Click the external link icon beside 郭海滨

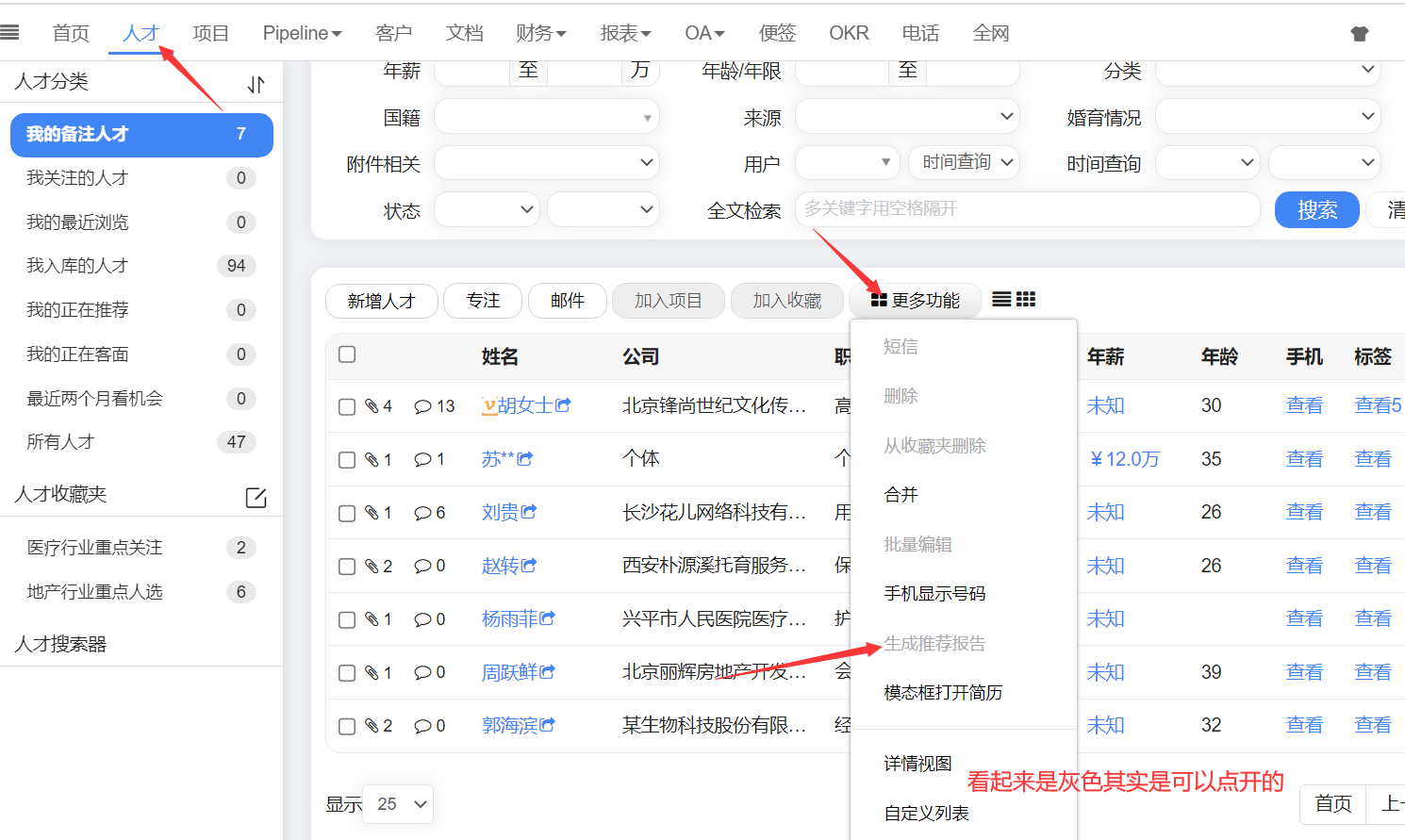[x=548, y=724]
